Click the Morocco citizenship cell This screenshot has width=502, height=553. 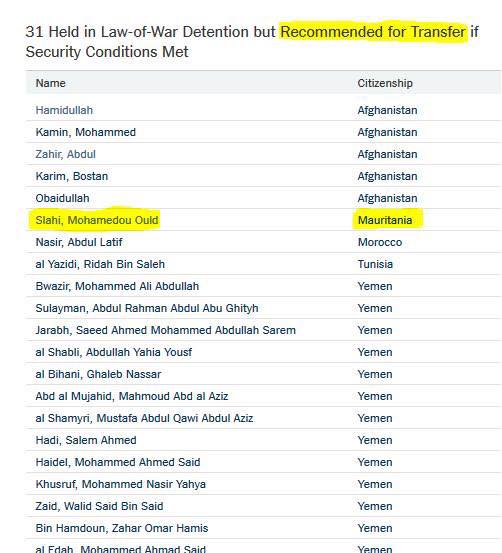[380, 242]
